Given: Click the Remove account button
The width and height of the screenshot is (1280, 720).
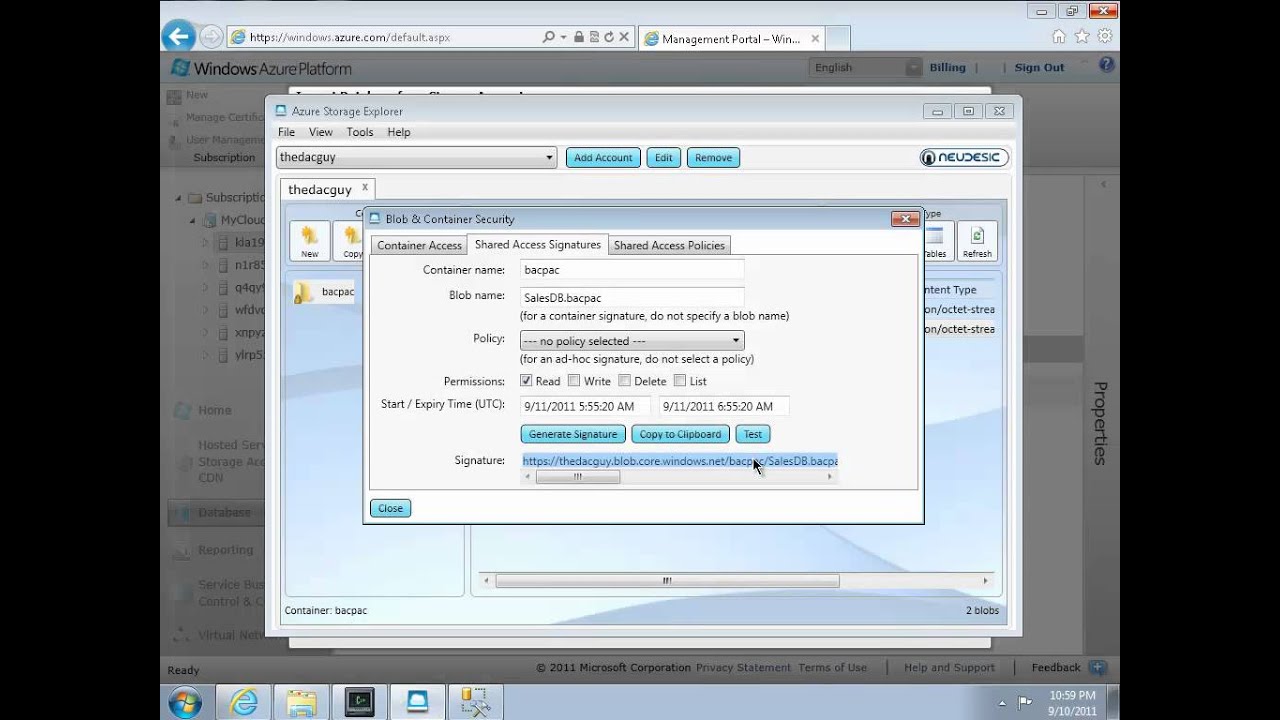Looking at the screenshot, I should tap(713, 157).
